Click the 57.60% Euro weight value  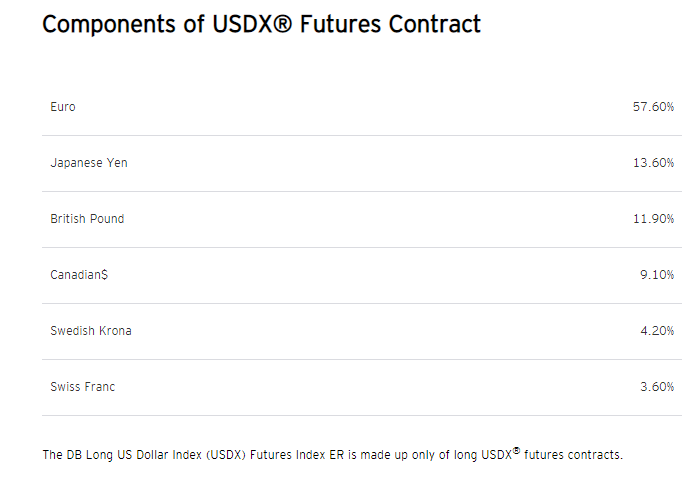pyautogui.click(x=653, y=107)
